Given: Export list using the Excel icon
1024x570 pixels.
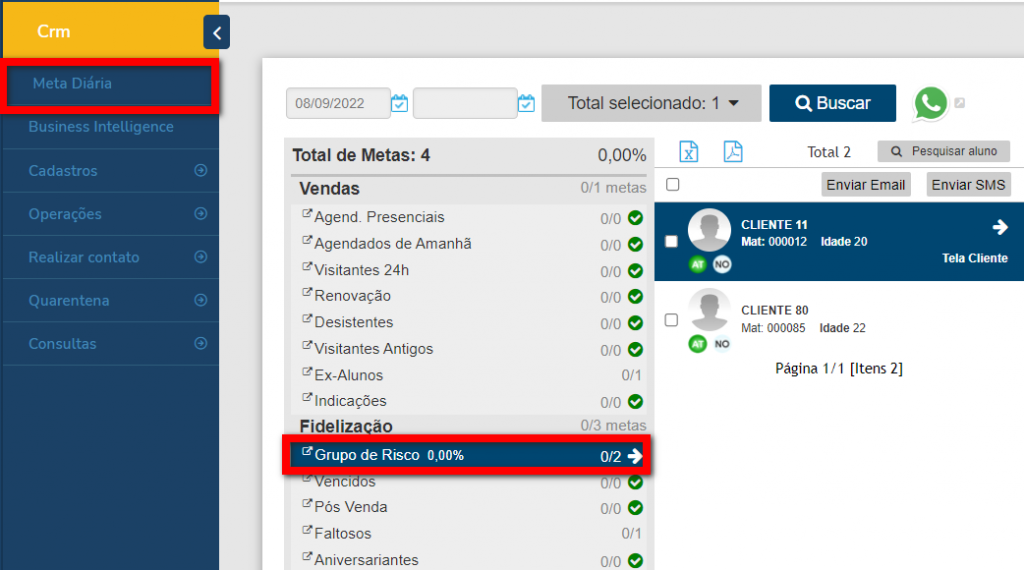Looking at the screenshot, I should pos(689,151).
